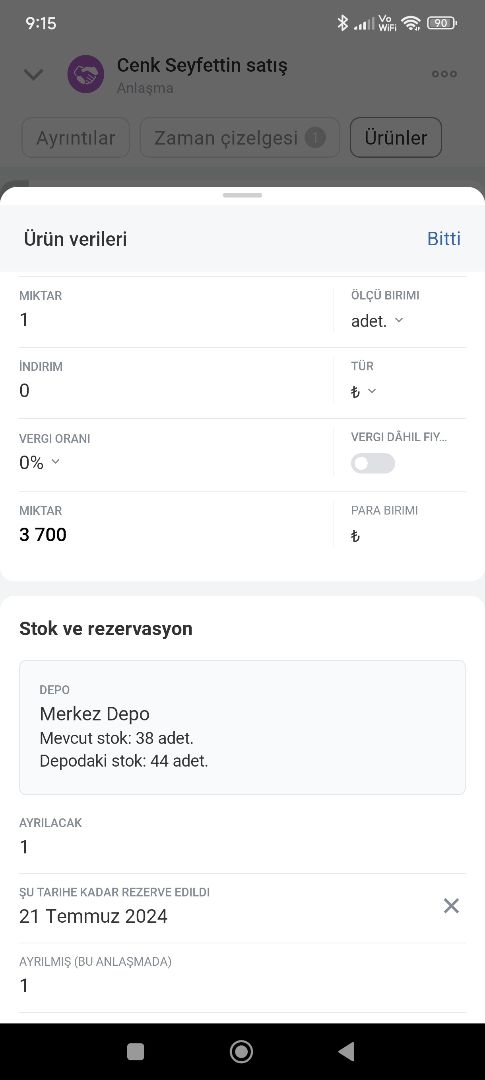The image size is (485, 1080).
Task: Tap the Zaman çizelgesi notification badge
Action: (x=315, y=138)
